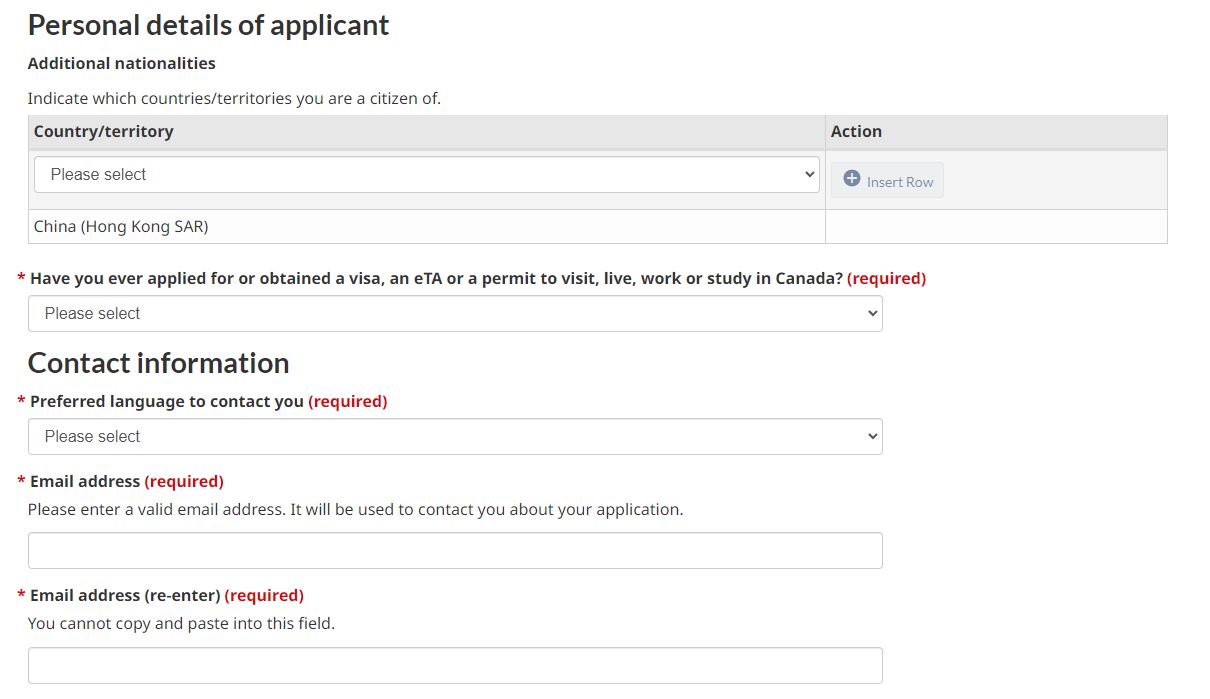Click the valid email address hint text
The height and width of the screenshot is (699, 1210).
[x=355, y=509]
